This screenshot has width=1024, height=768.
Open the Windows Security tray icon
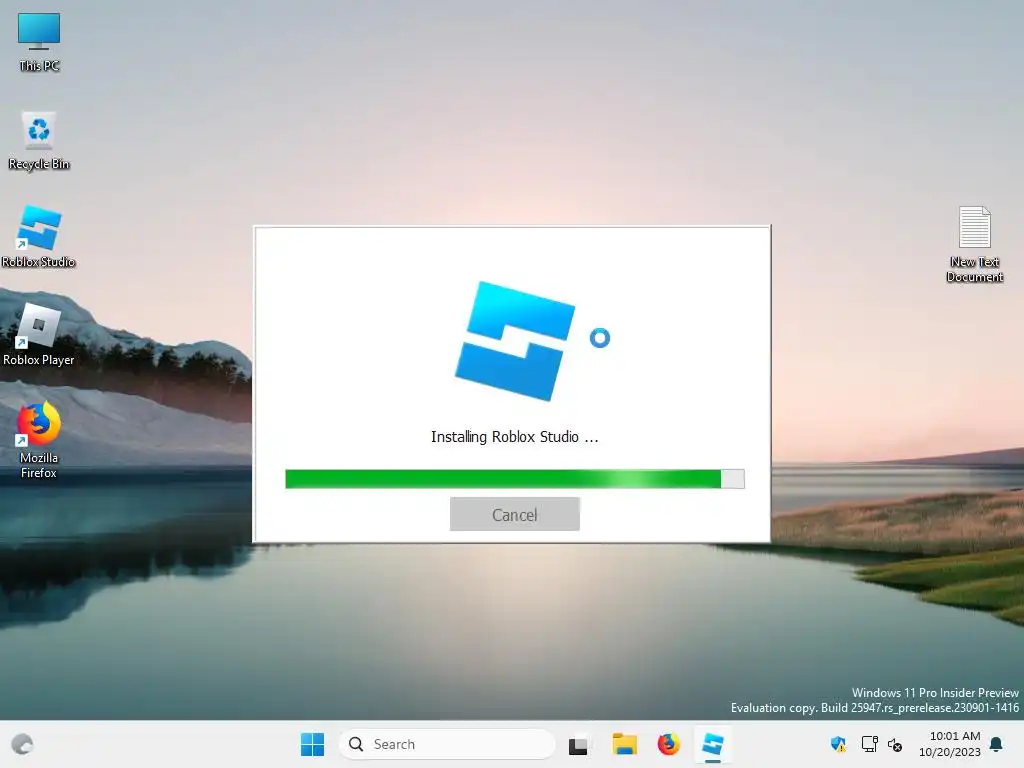[x=838, y=744]
